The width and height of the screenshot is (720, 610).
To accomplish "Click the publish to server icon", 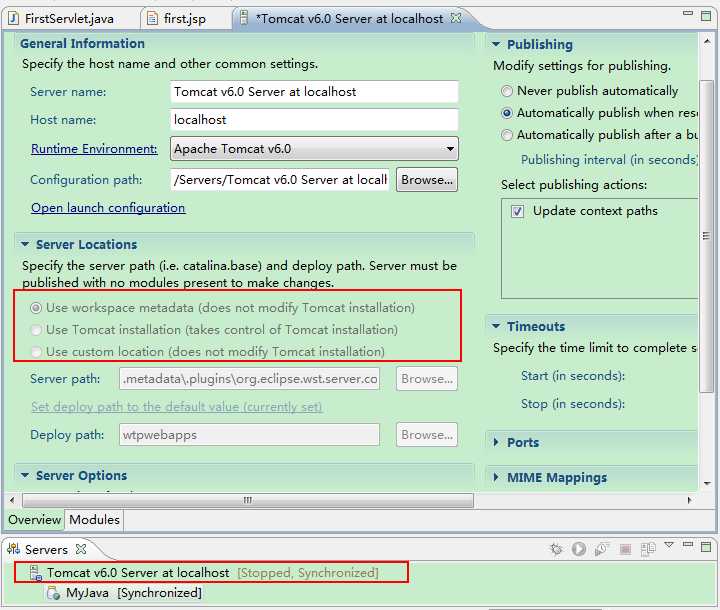I will [x=648, y=549].
